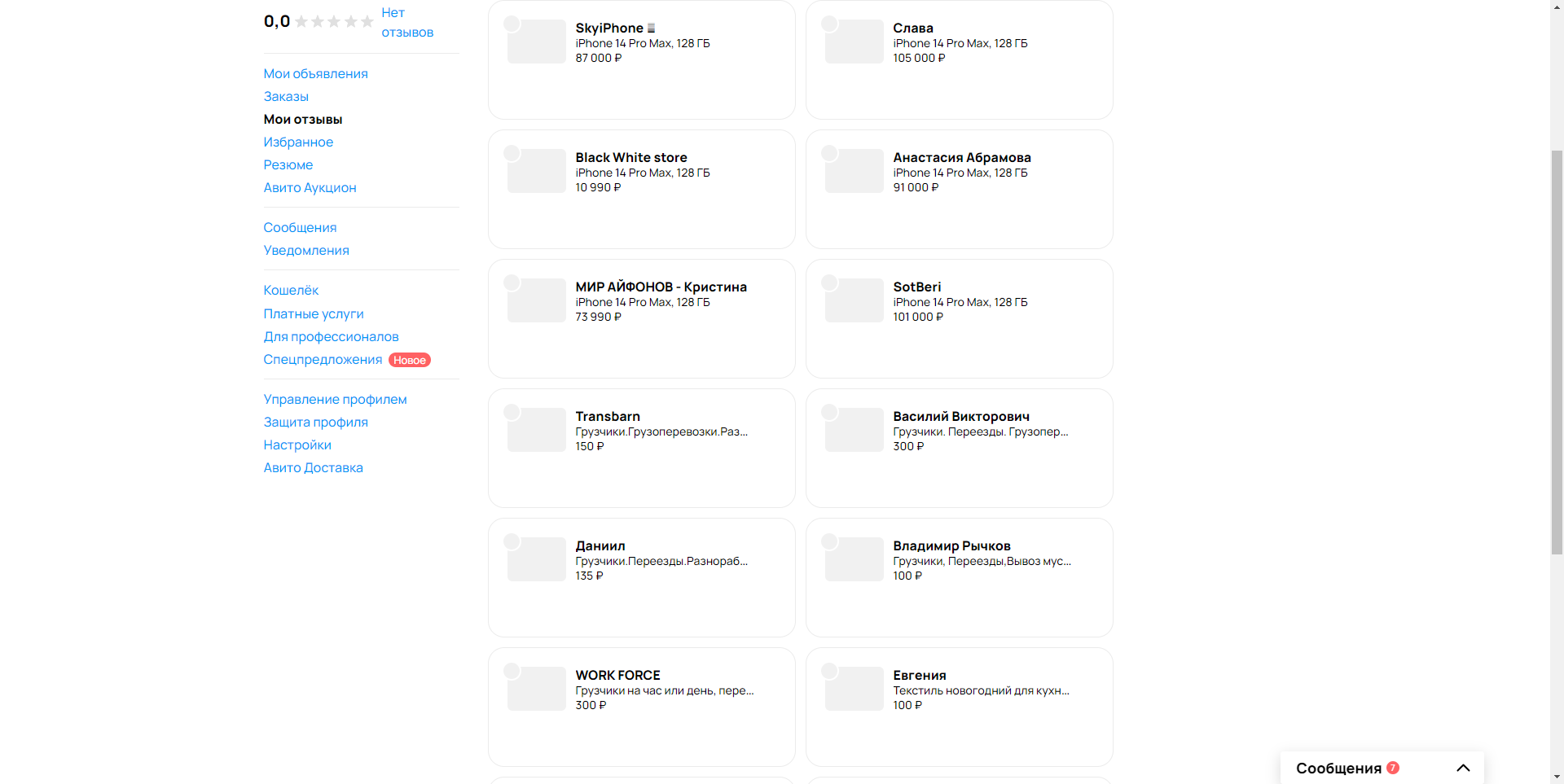The height and width of the screenshot is (784, 1564).
Task: Click Даниил seller name
Action: tap(600, 545)
